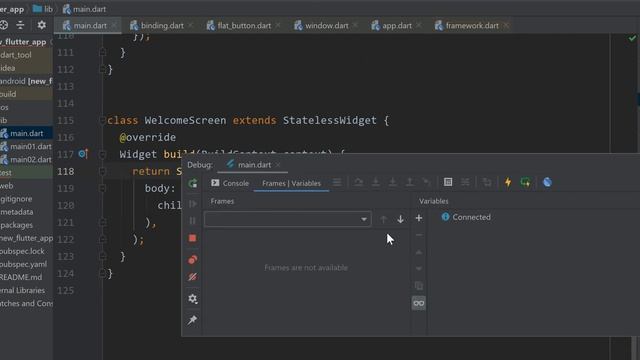Trigger Flutter Hot Restart green icon
640x360 pixels.
pos(525,182)
